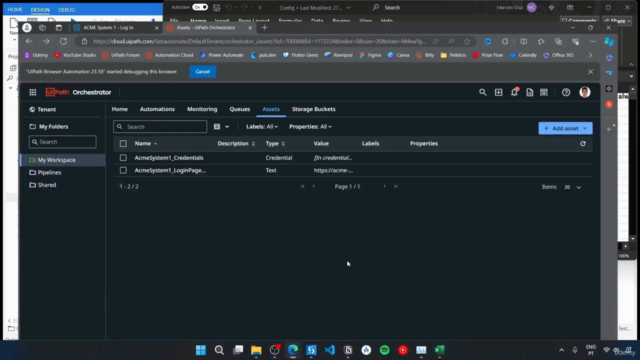The height and width of the screenshot is (360, 640).
Task: Open the column view options dropdown
Action: pyautogui.click(x=221, y=127)
